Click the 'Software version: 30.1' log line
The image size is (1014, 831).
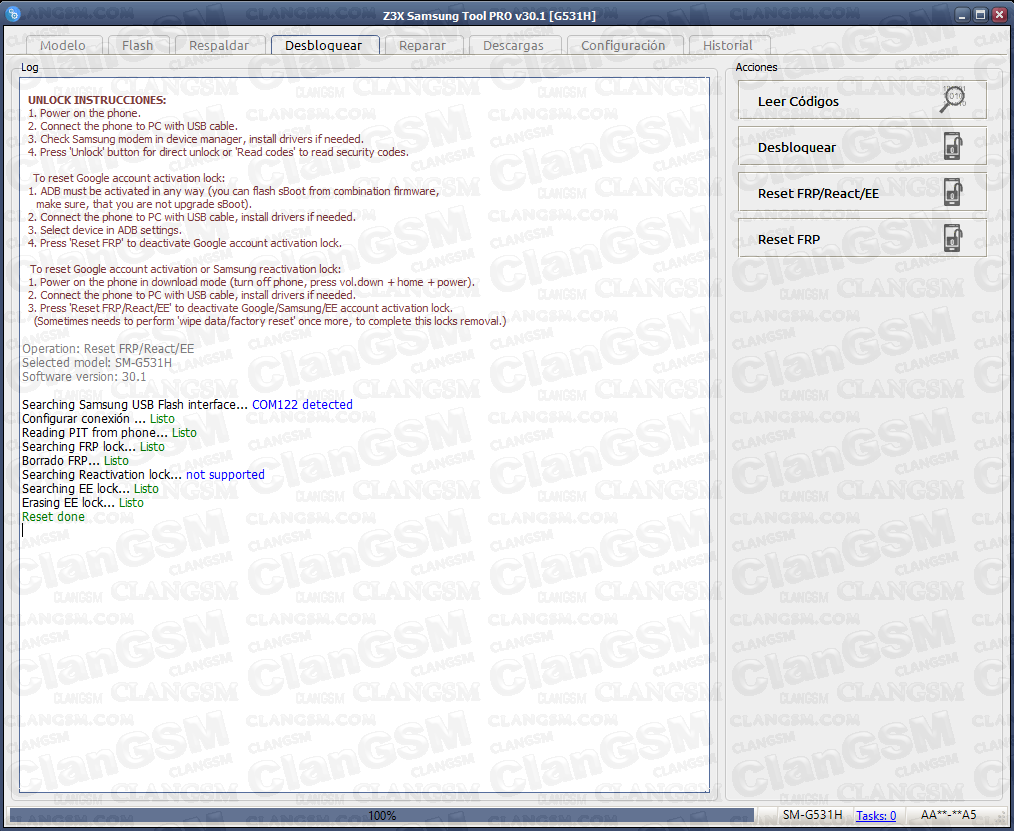click(x=84, y=377)
